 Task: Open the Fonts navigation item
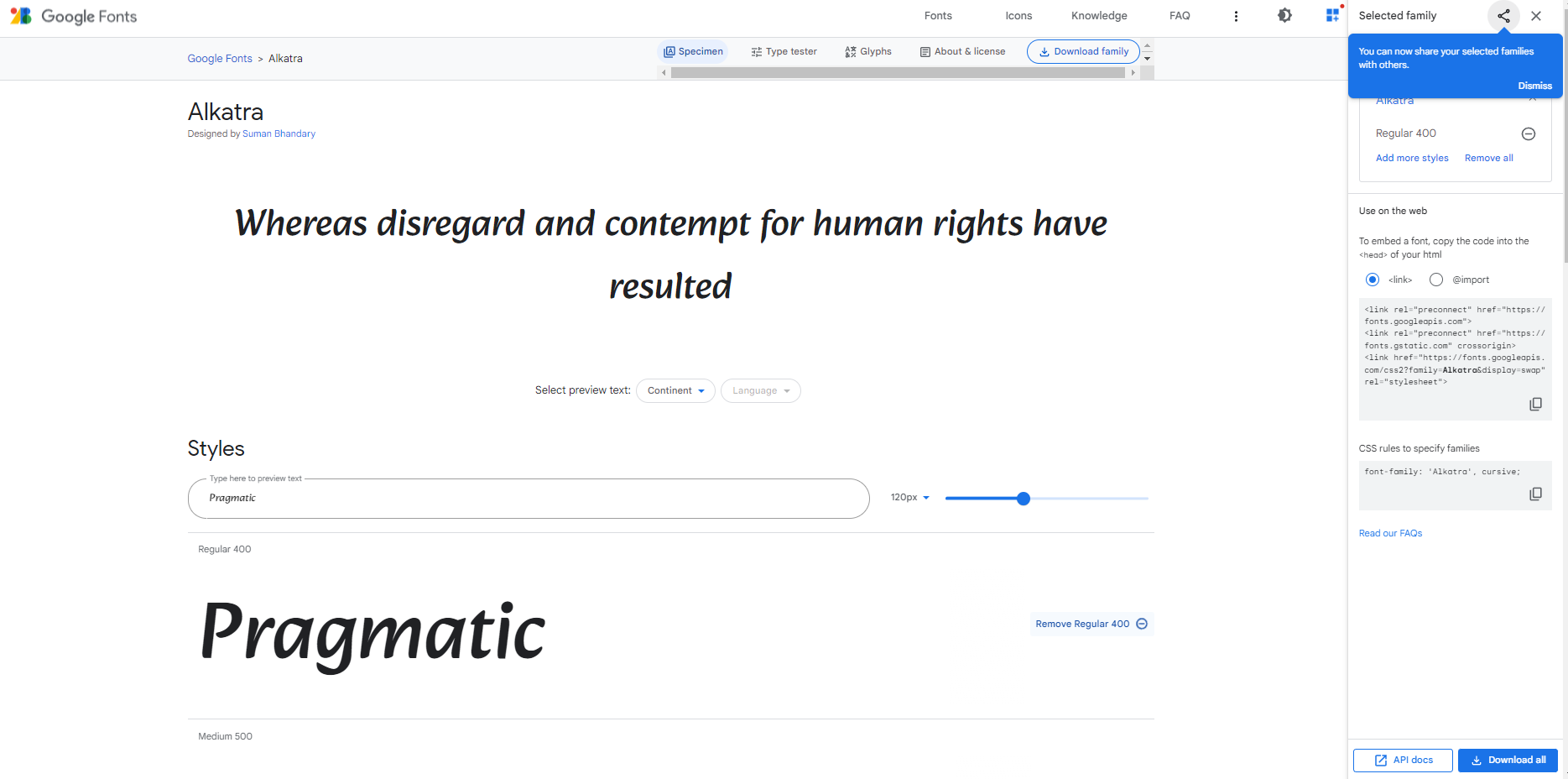[x=938, y=16]
